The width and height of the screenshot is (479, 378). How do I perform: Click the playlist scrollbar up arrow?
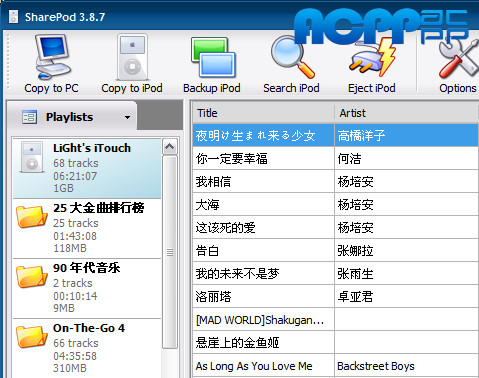170,147
